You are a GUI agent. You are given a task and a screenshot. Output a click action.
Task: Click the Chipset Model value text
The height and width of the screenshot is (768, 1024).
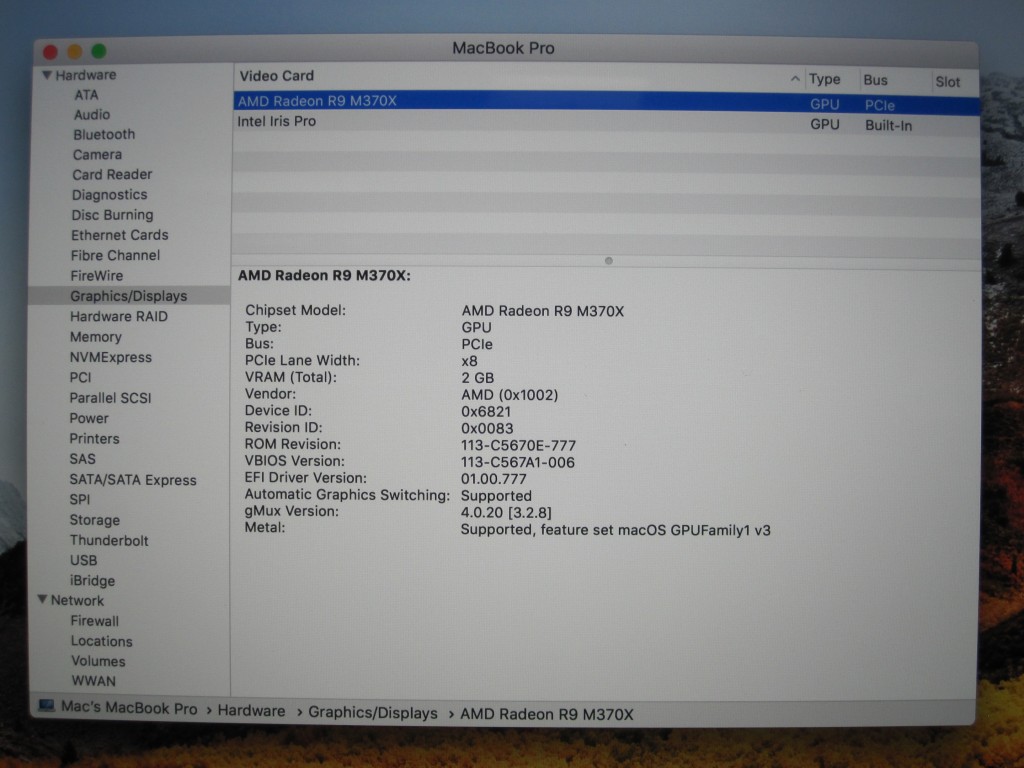(x=543, y=311)
